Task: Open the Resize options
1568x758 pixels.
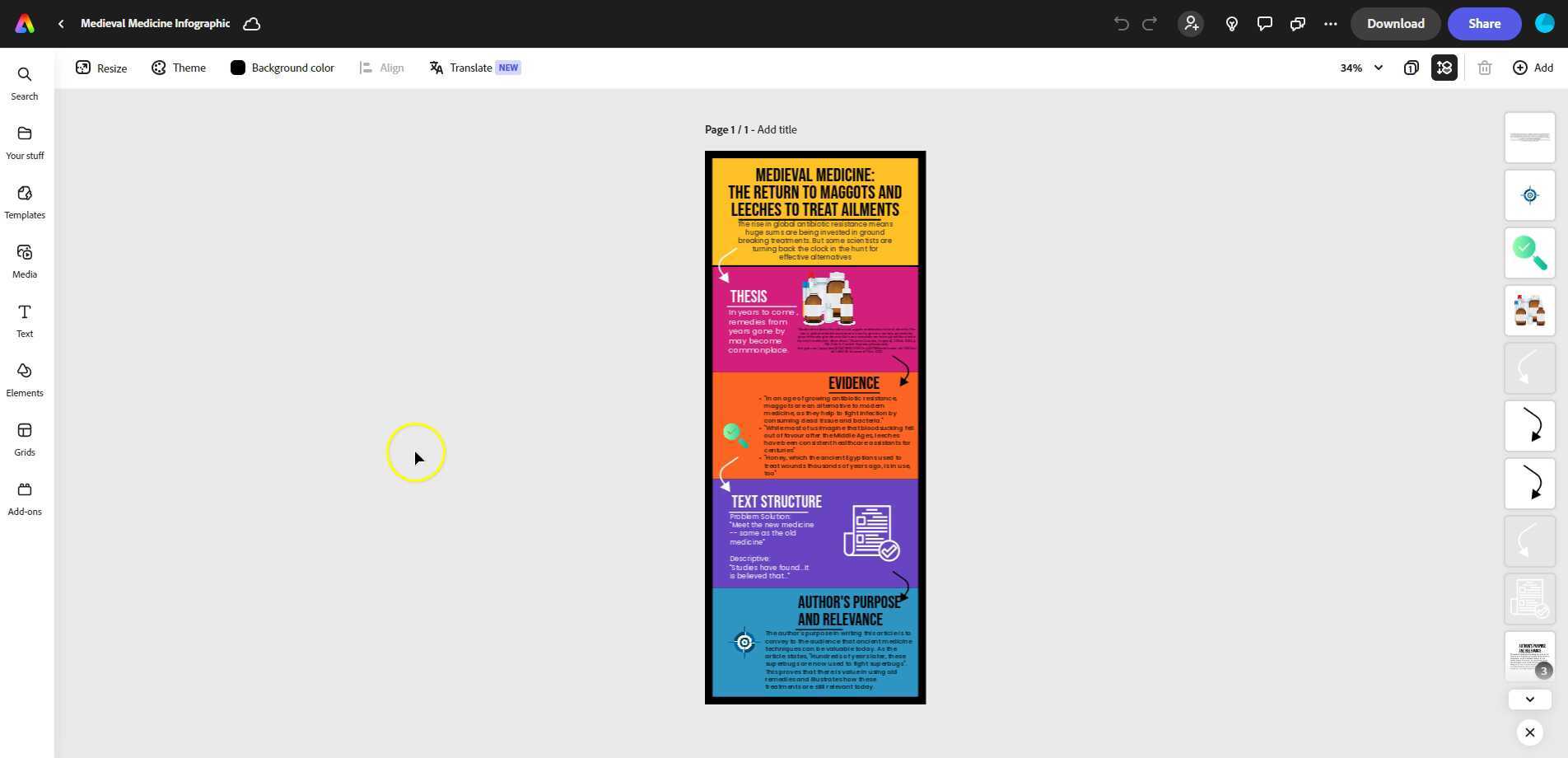Action: [100, 68]
